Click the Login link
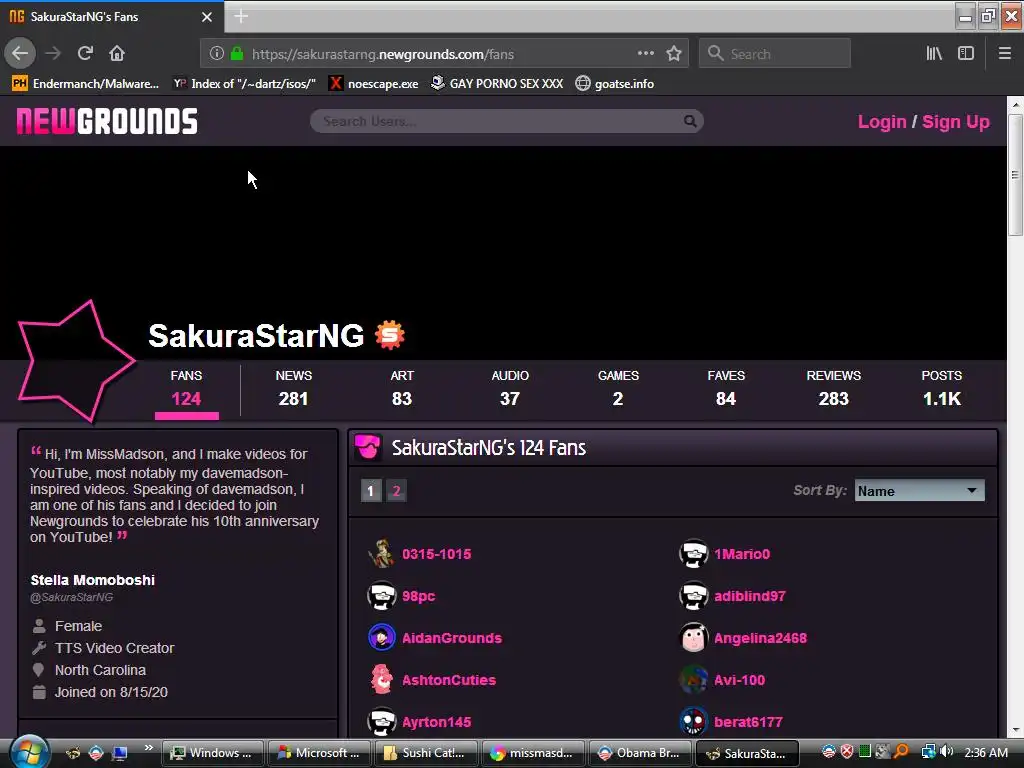The width and height of the screenshot is (1024, 768). click(882, 122)
